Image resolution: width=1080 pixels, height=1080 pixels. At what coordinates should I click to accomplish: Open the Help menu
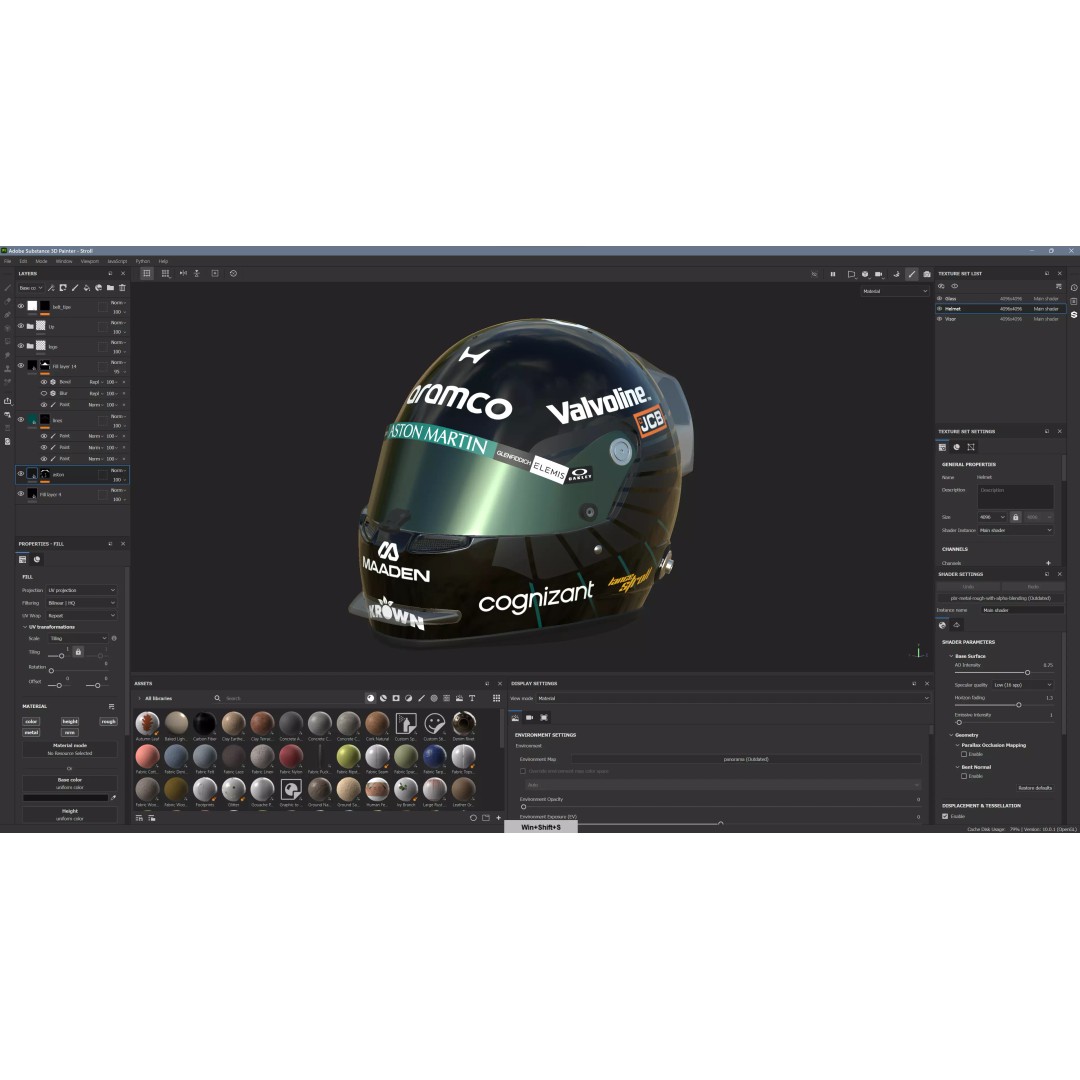pyautogui.click(x=163, y=262)
